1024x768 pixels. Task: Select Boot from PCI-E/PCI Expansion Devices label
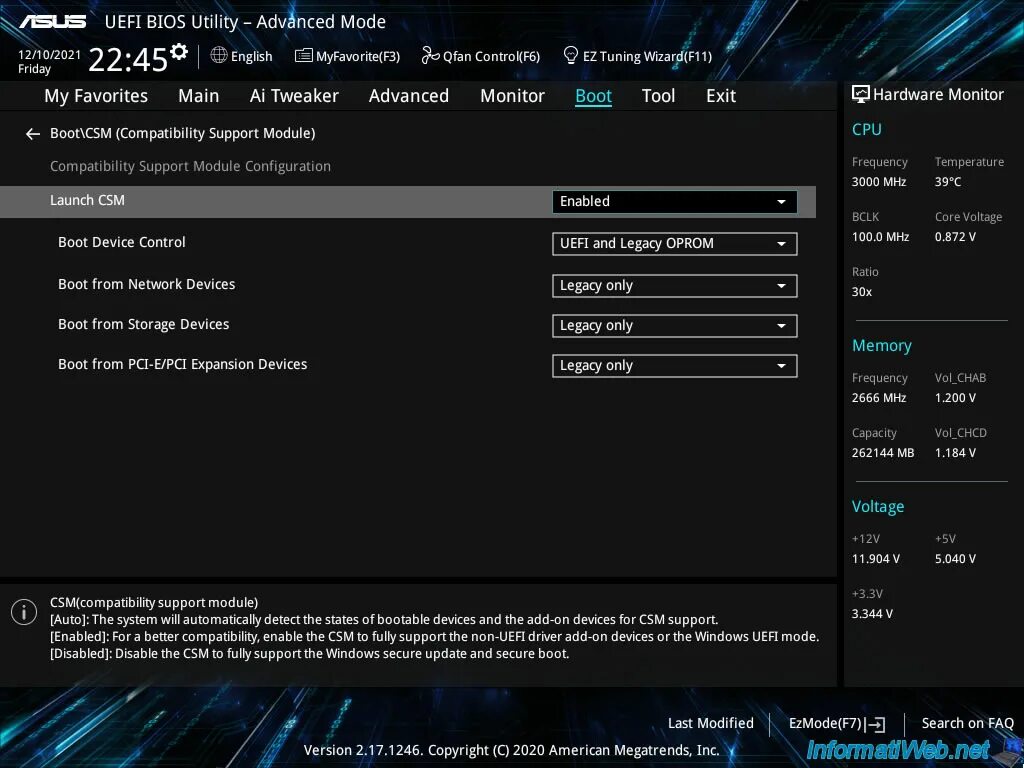point(182,364)
